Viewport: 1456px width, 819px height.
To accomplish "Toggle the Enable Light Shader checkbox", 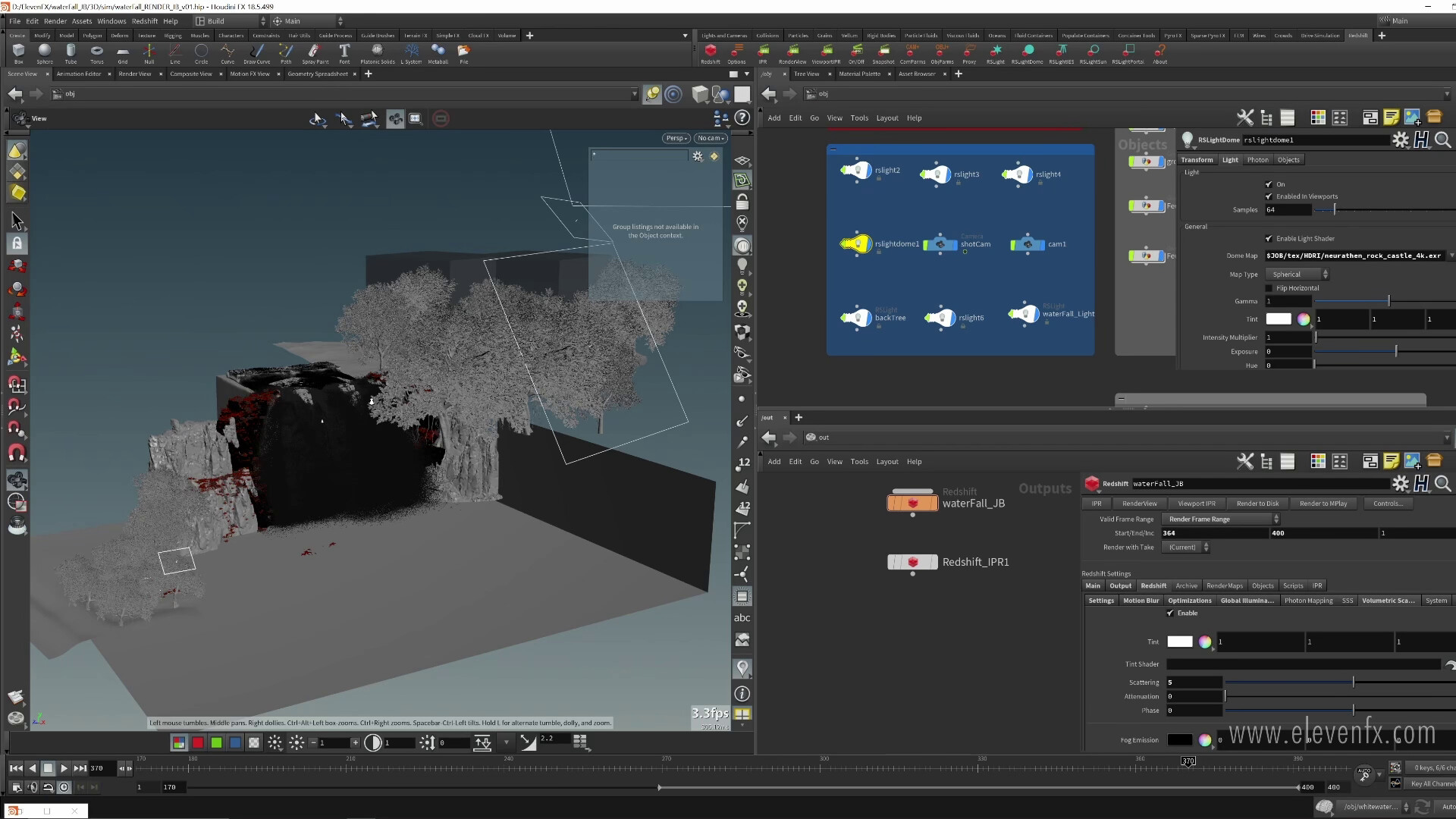I will click(1269, 238).
